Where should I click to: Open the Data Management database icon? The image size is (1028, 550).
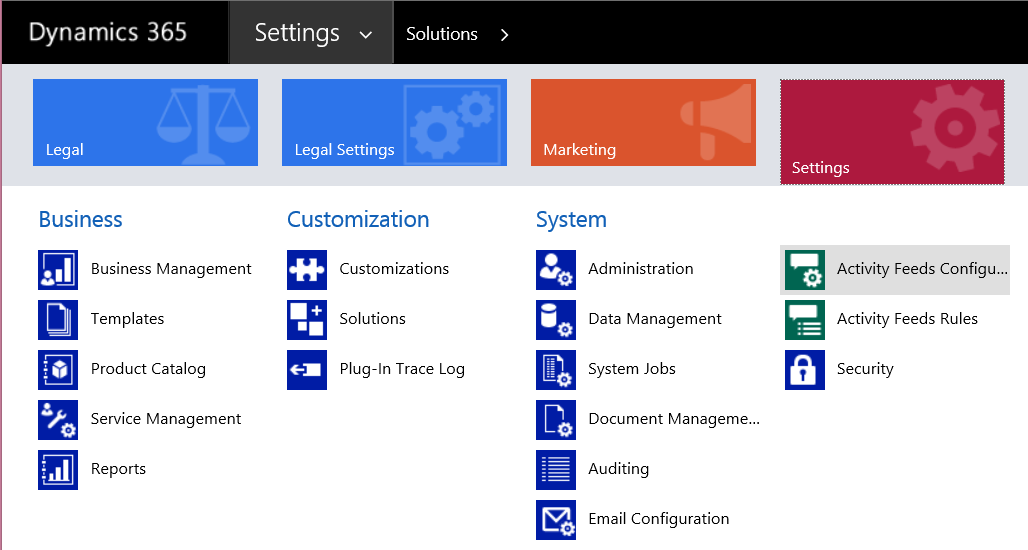[x=556, y=319]
